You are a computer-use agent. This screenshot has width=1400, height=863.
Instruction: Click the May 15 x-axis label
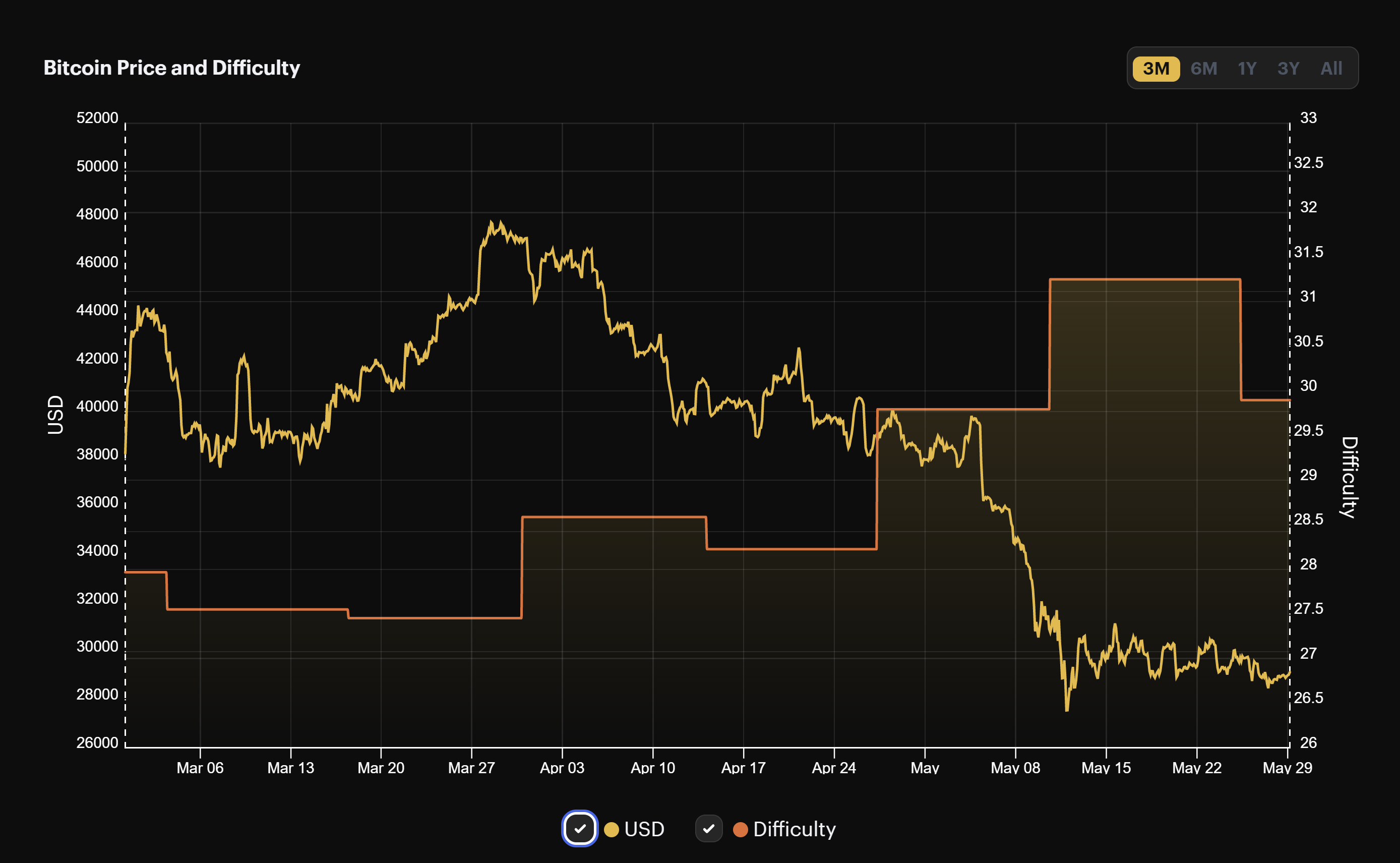coord(1106,768)
